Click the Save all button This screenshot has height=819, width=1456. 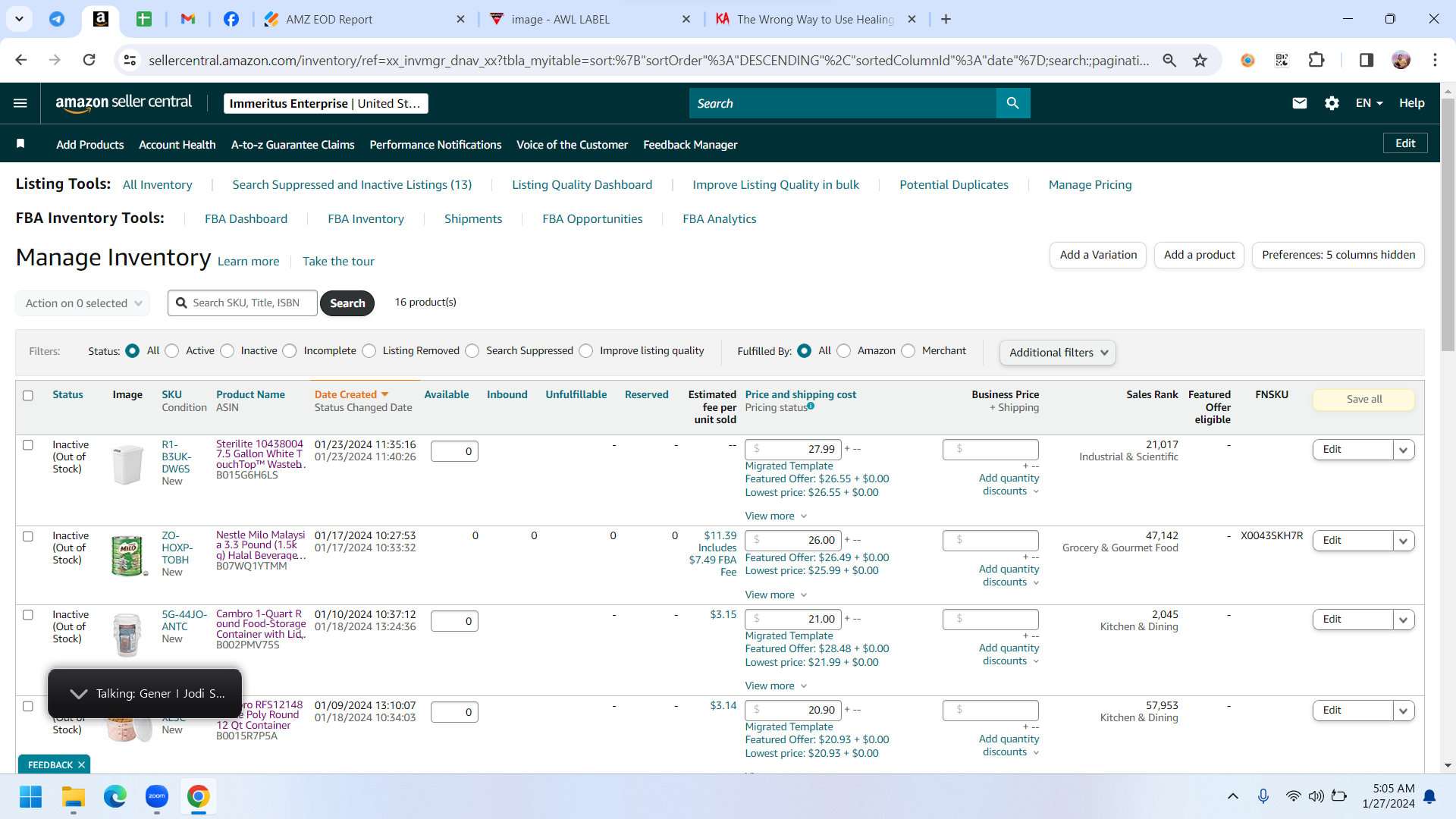[1363, 400]
